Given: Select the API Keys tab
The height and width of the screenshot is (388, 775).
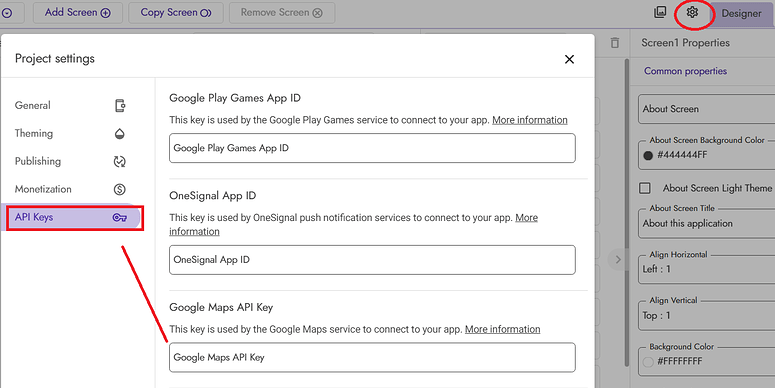Looking at the screenshot, I should tap(71, 217).
